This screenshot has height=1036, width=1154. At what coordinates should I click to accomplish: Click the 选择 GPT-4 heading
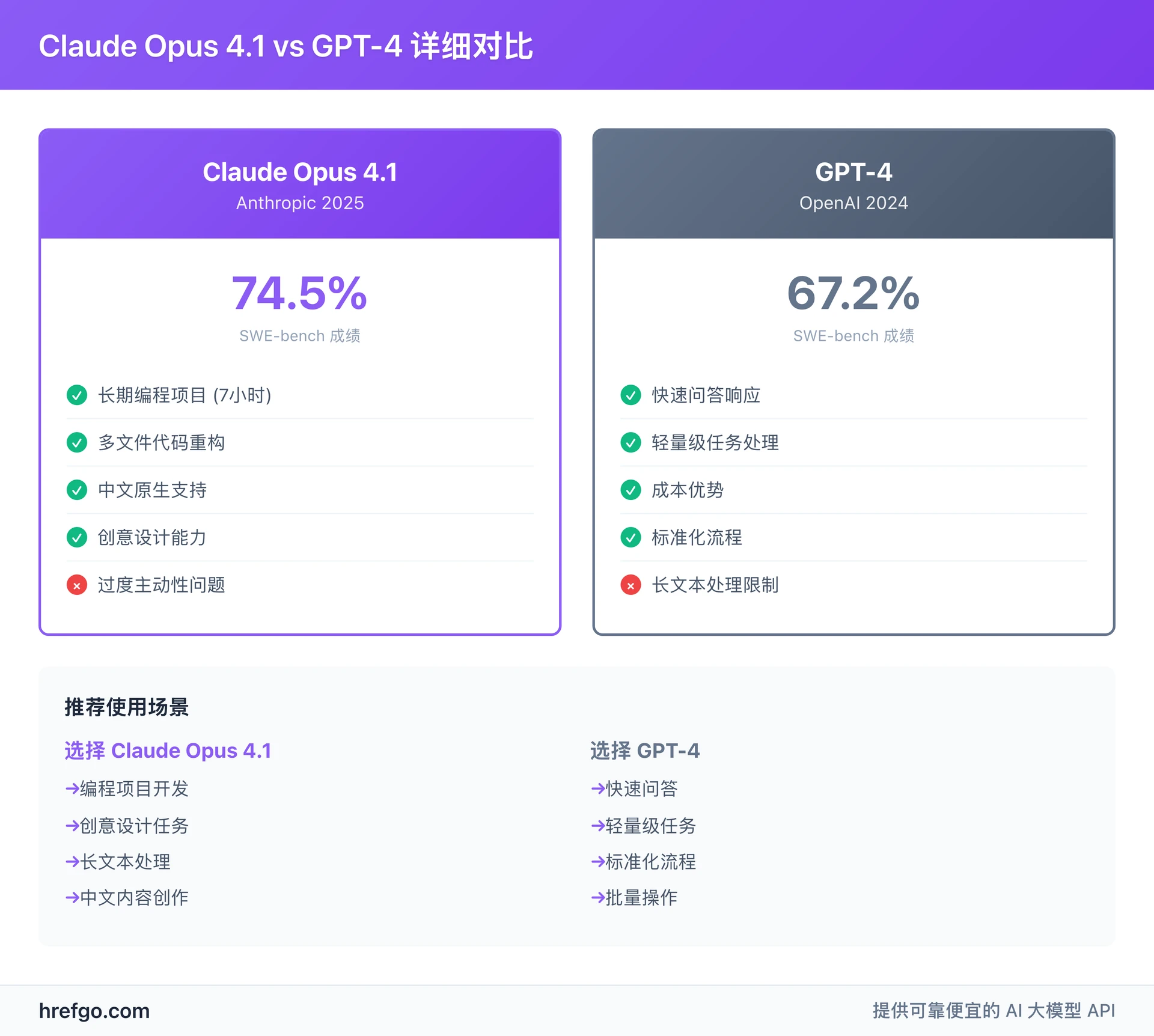(645, 751)
